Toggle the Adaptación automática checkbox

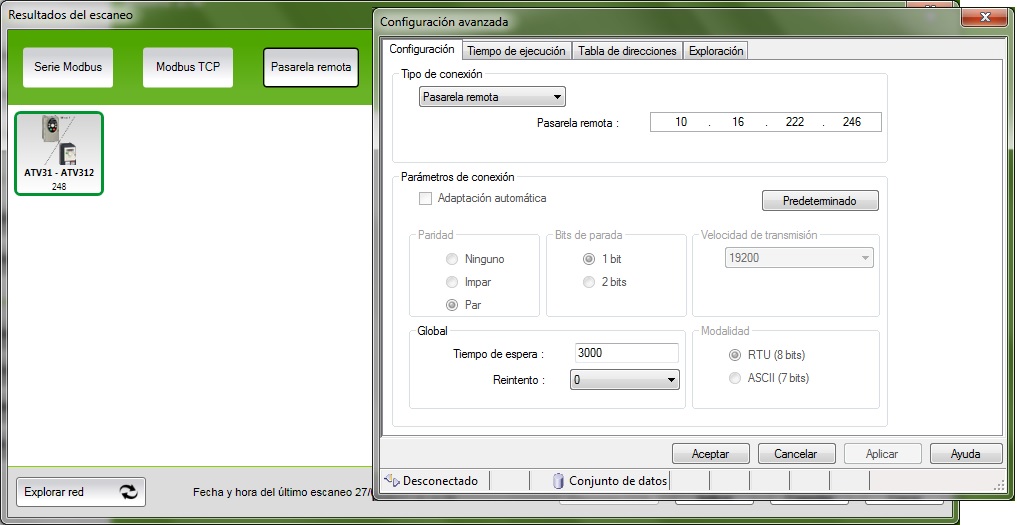point(425,199)
